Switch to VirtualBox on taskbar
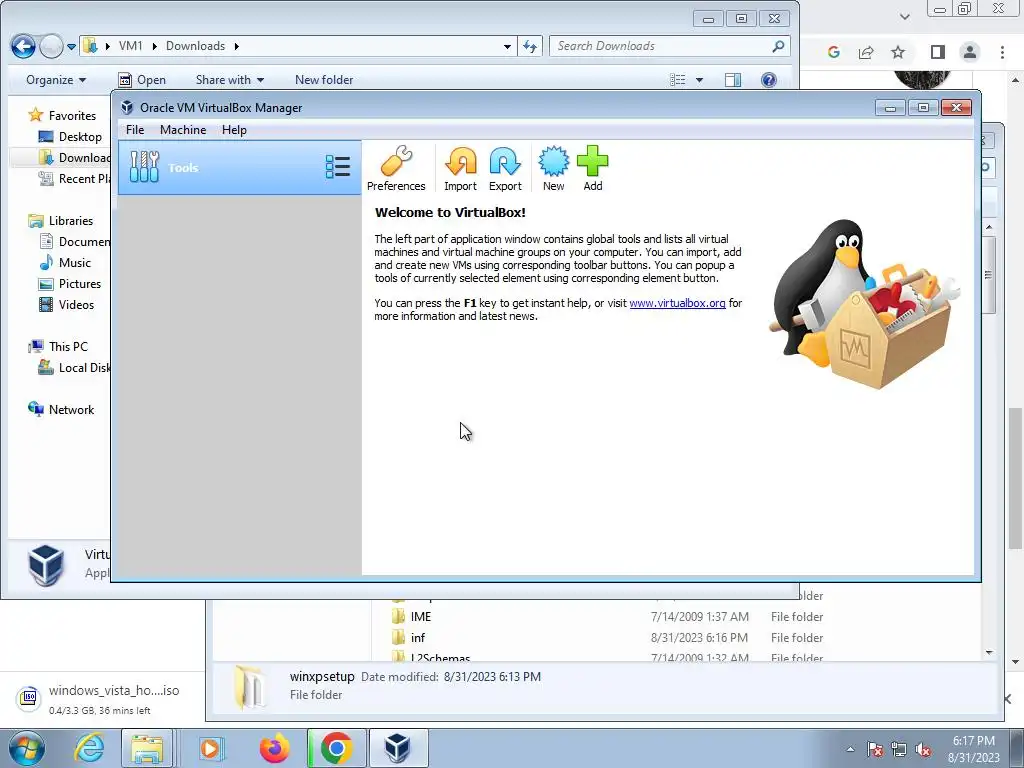 [x=398, y=748]
